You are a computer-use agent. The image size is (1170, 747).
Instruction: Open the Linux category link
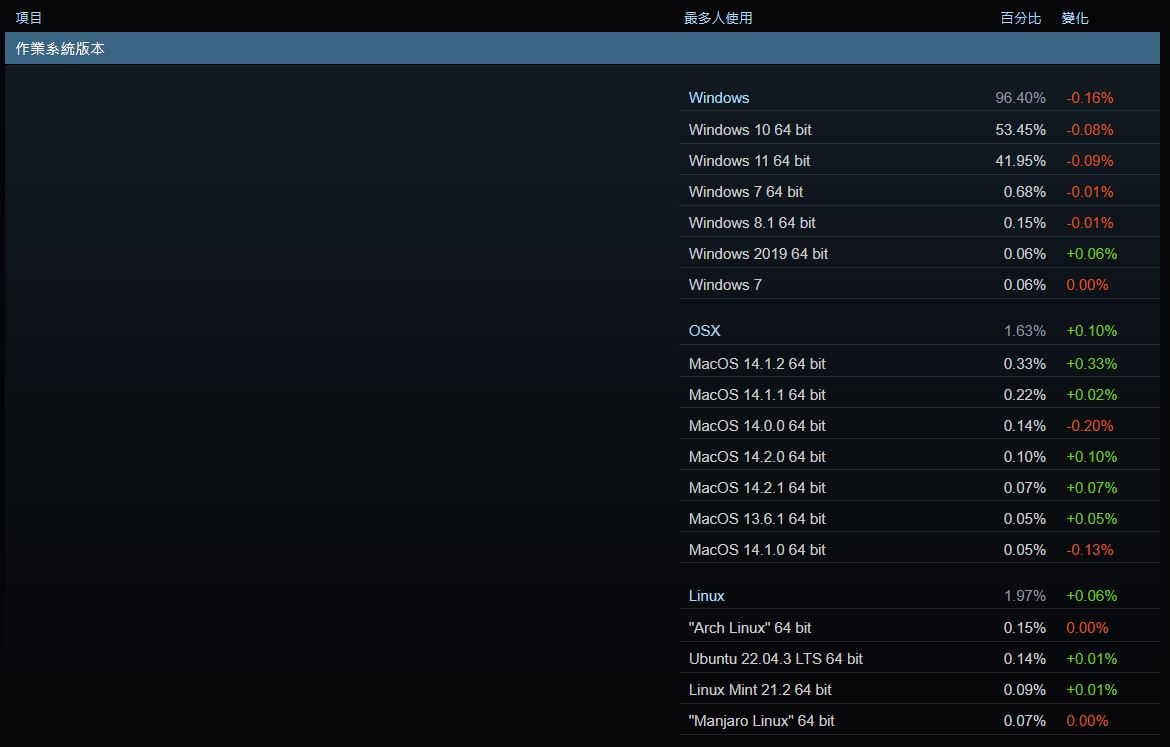tap(707, 596)
